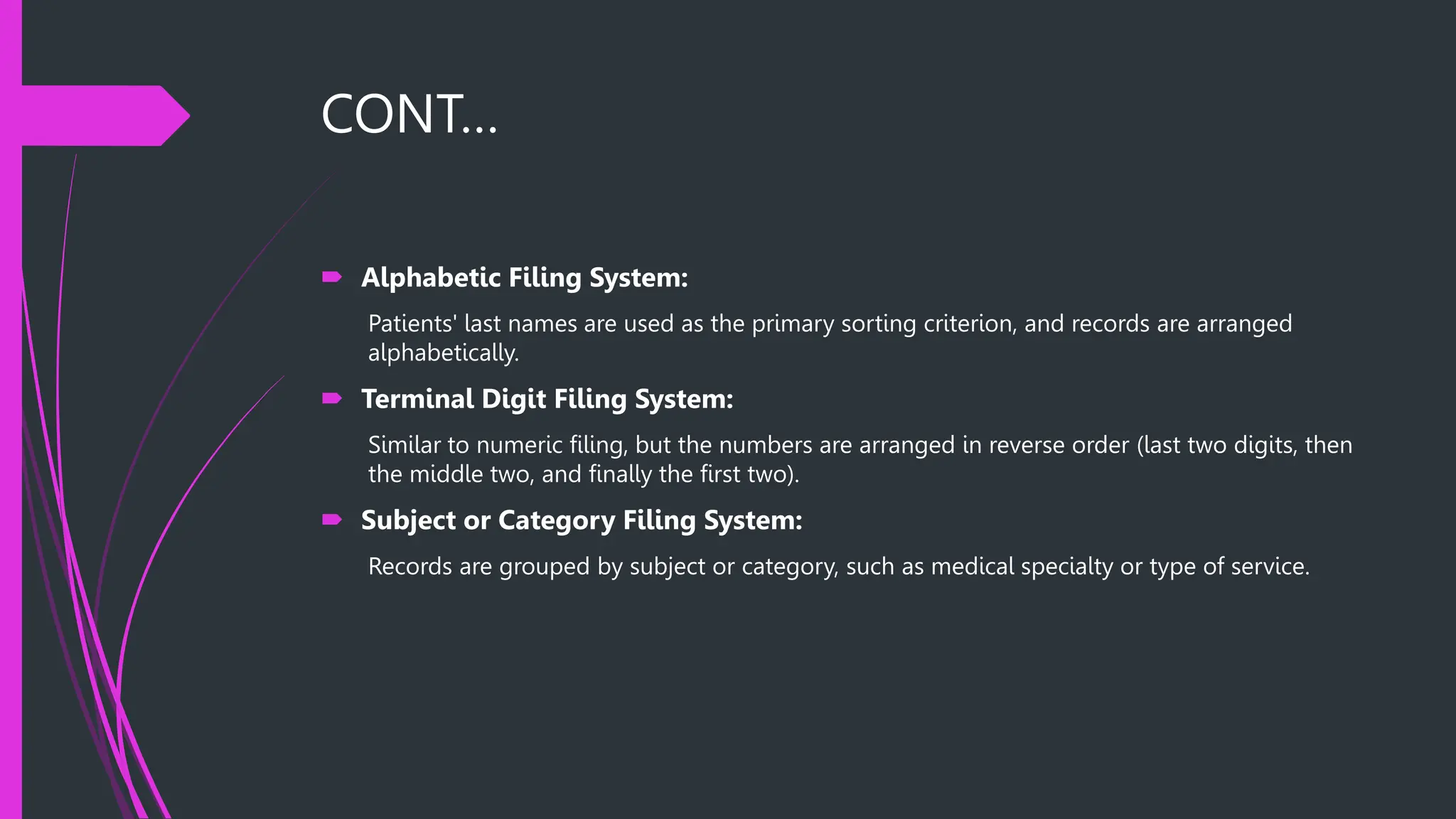
Task: Click the word Patients' at paragraph start
Action: [412, 323]
